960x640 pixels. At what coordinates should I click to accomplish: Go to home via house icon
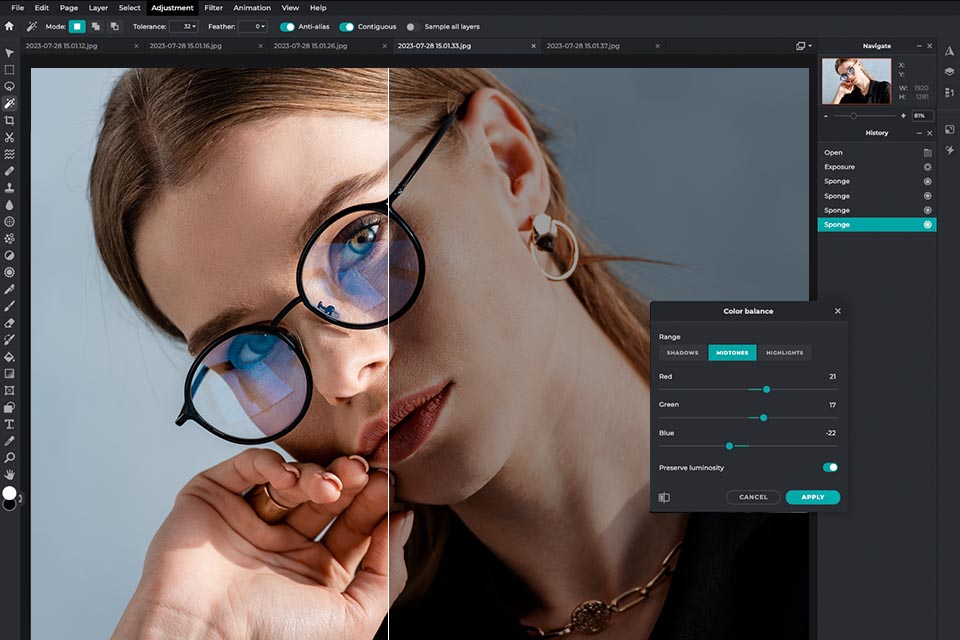point(9,26)
